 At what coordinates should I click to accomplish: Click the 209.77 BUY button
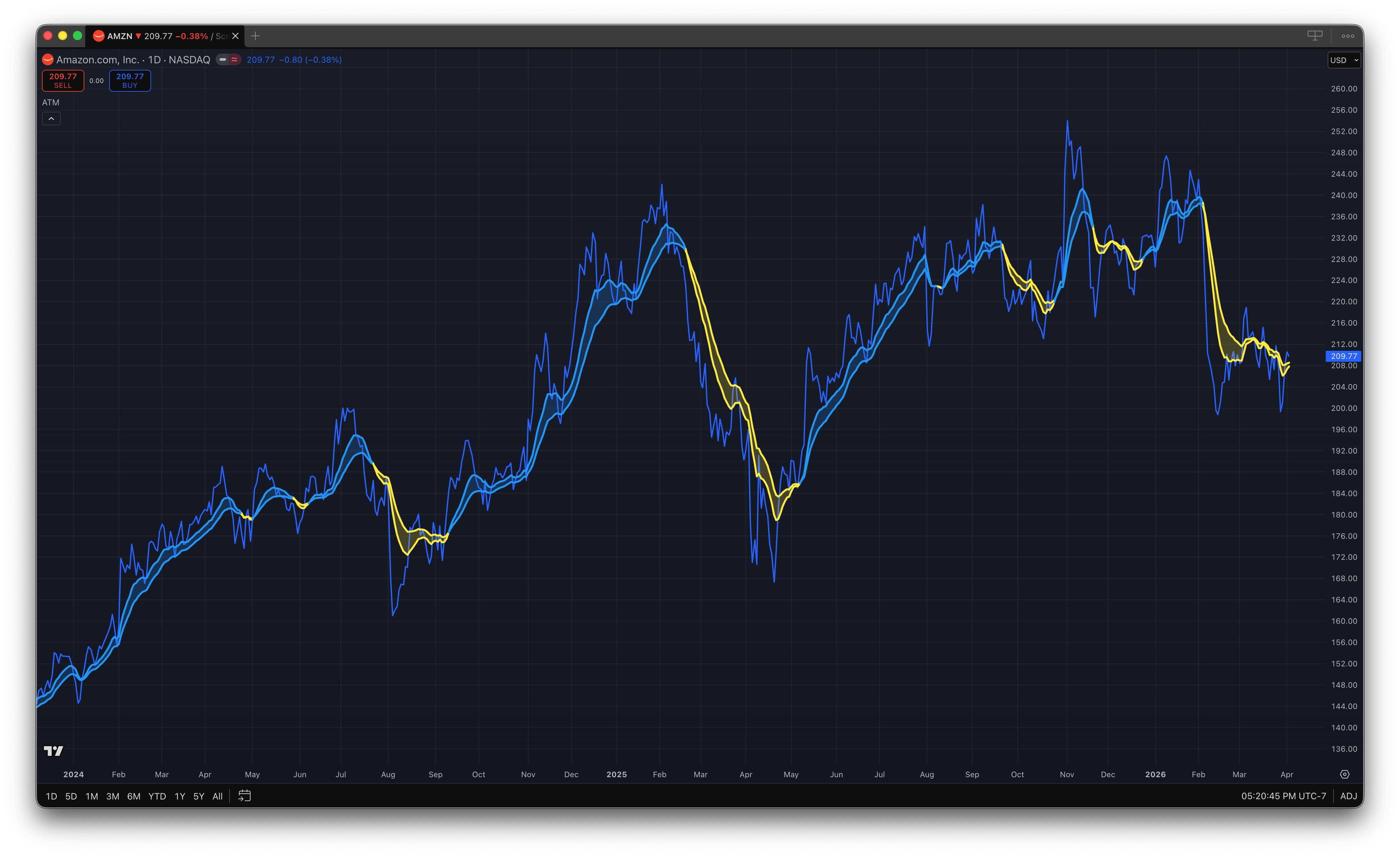coord(130,81)
